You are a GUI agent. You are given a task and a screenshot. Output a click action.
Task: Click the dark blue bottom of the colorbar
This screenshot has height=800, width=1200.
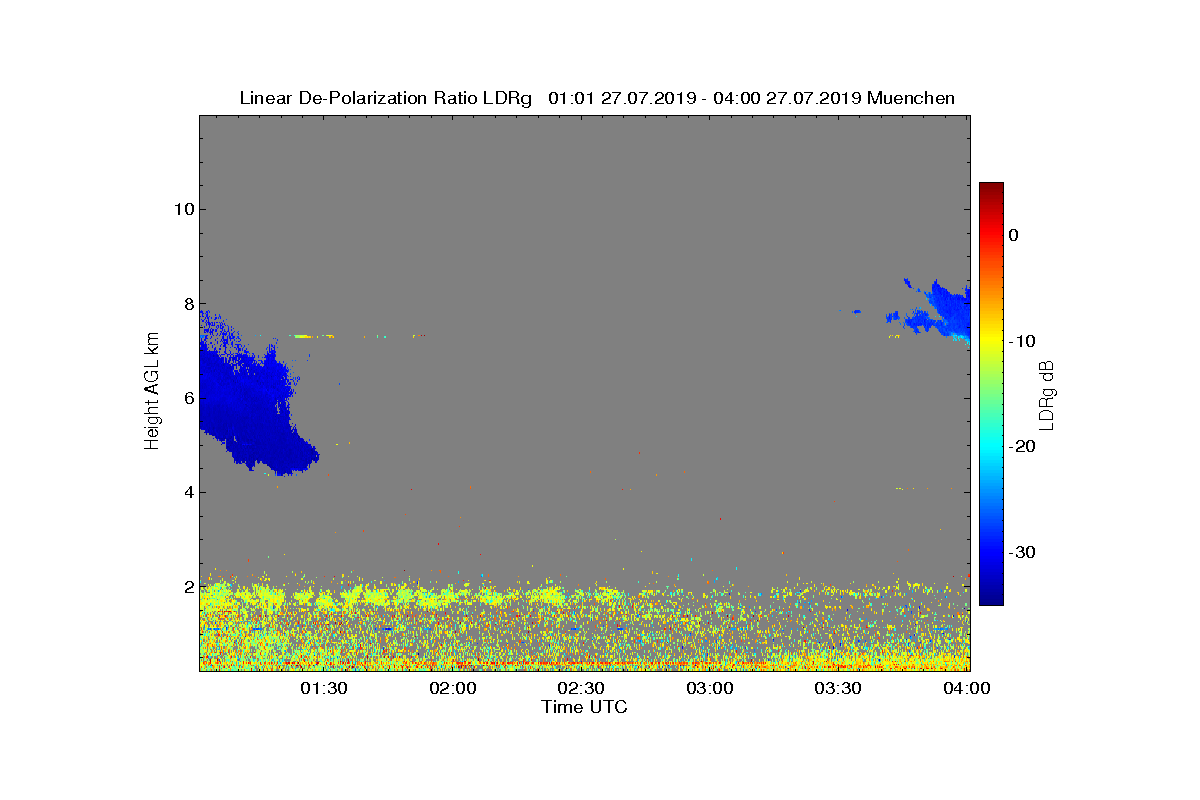(x=991, y=597)
